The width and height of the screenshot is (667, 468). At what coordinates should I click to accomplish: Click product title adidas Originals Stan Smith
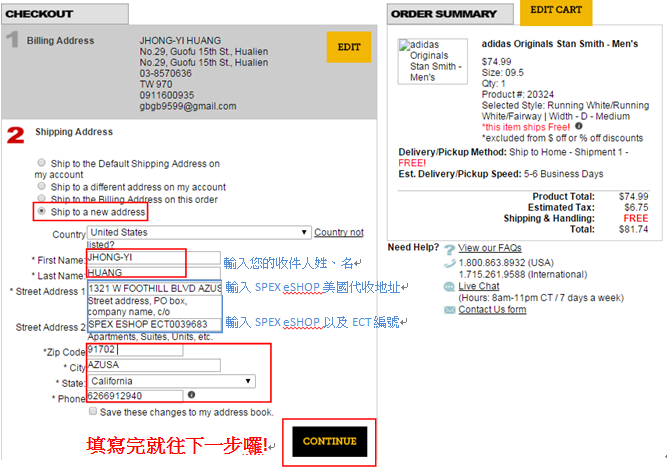pos(560,43)
